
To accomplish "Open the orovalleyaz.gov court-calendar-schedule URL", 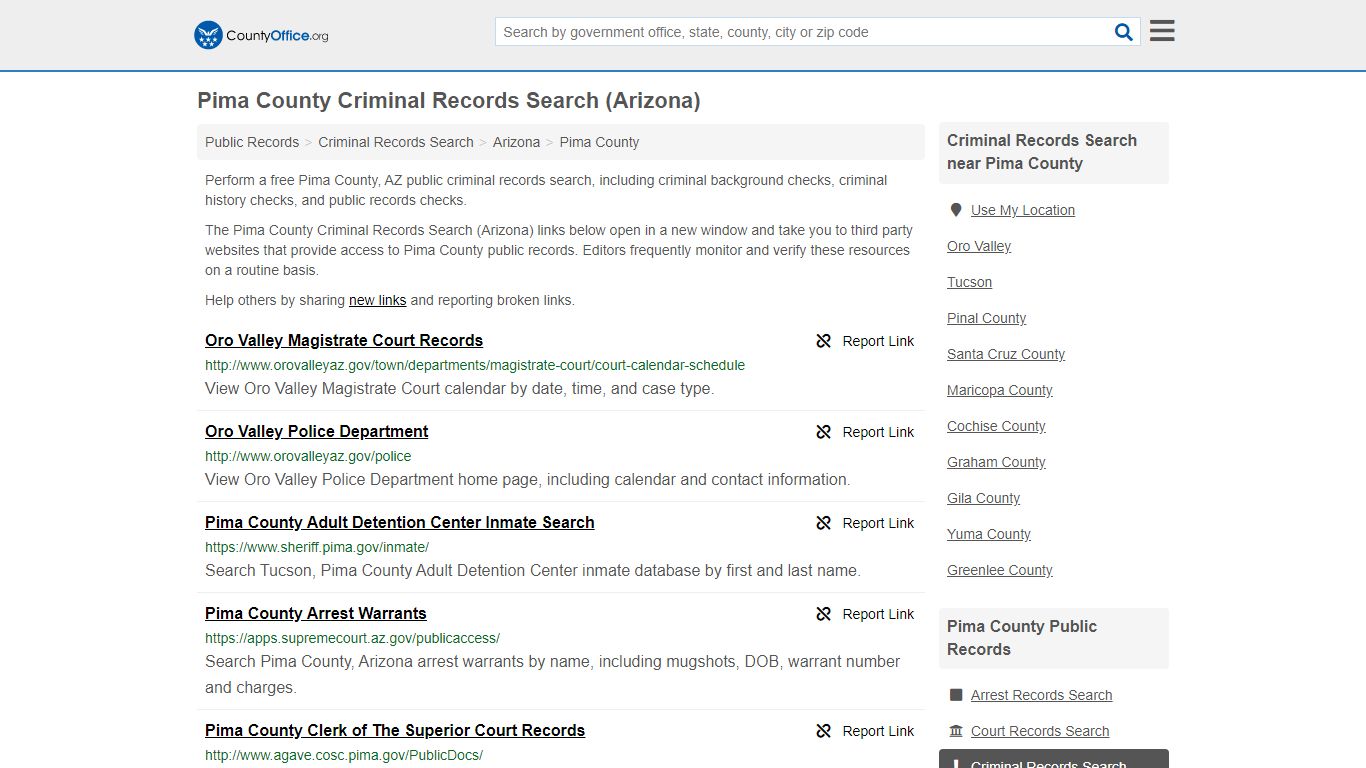I will (475, 365).
